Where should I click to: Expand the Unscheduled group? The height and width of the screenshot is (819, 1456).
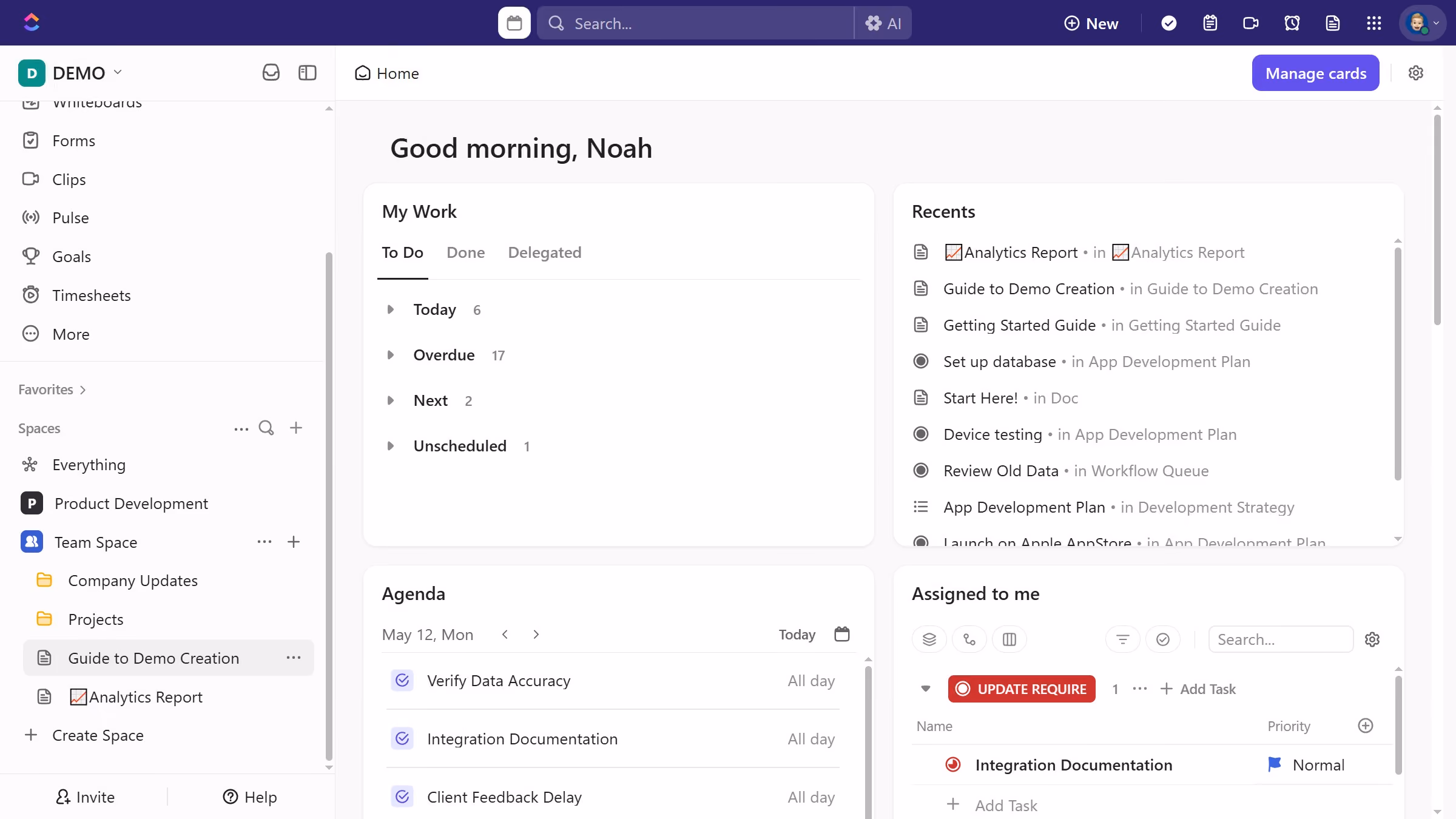(390, 446)
